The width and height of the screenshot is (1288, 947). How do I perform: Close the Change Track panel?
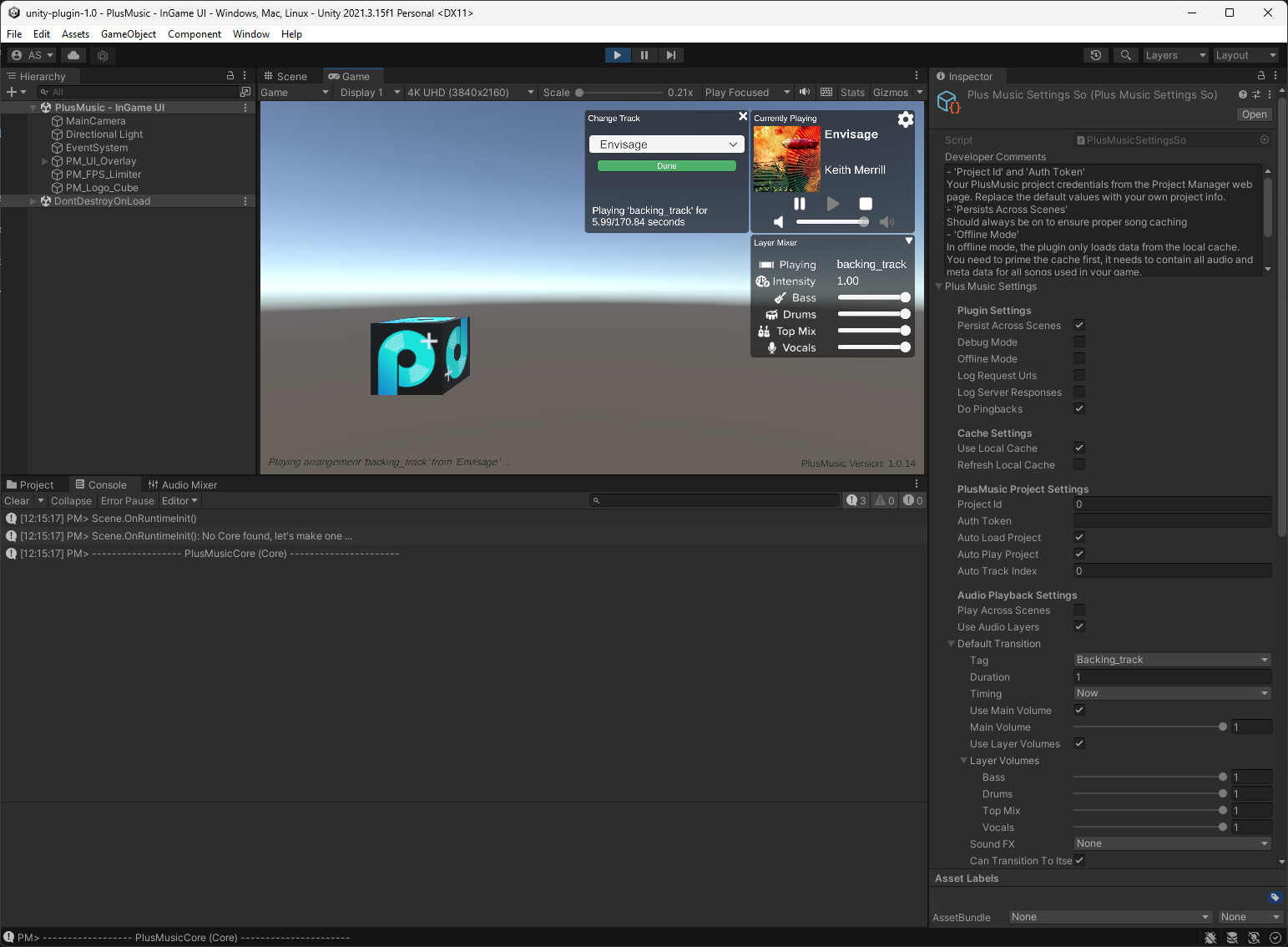coord(742,117)
